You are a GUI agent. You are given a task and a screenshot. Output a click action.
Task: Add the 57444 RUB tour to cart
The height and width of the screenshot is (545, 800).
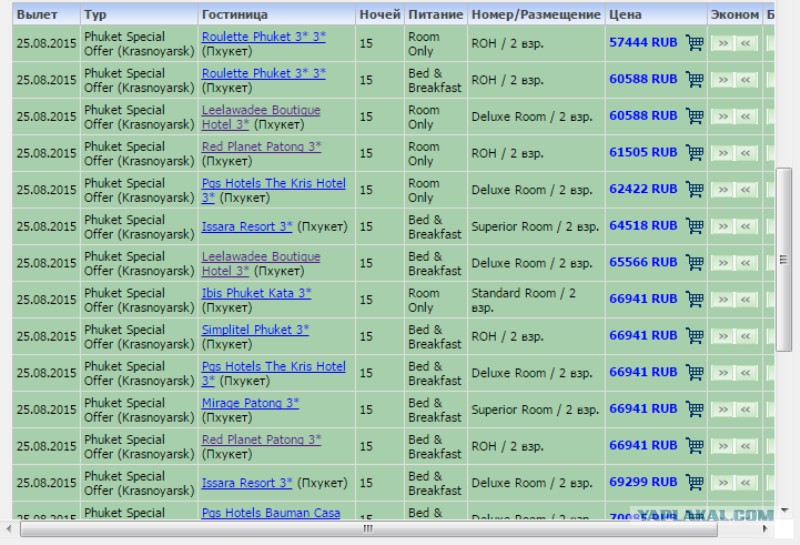[x=694, y=43]
